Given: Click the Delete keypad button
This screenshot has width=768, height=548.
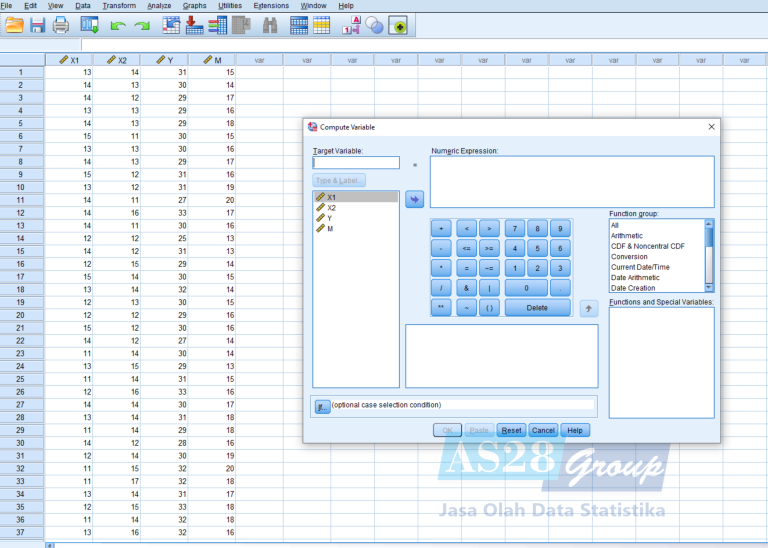Looking at the screenshot, I should click(x=537, y=308).
